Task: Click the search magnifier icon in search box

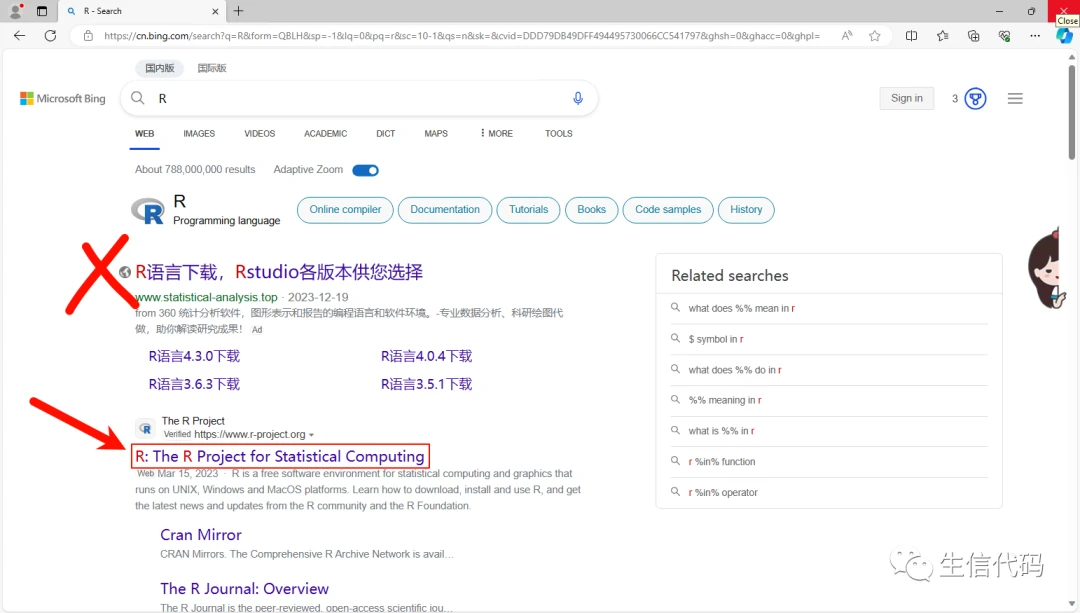Action: pyautogui.click(x=138, y=98)
